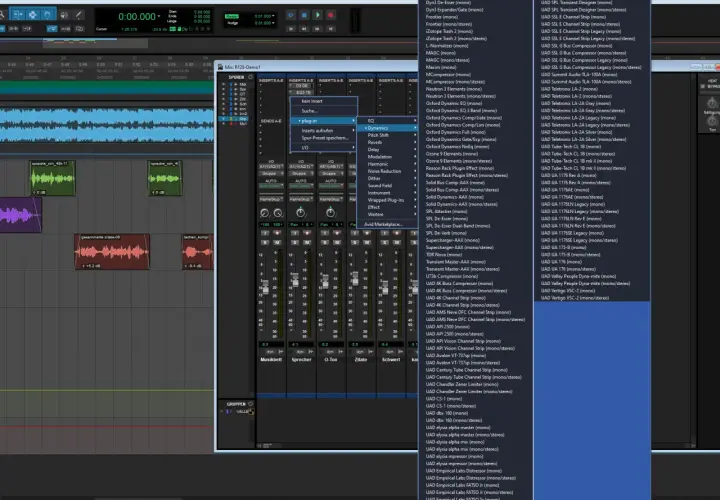This screenshot has height=500, width=720.
Task: Select Suche... in the insert menu
Action: (324, 111)
